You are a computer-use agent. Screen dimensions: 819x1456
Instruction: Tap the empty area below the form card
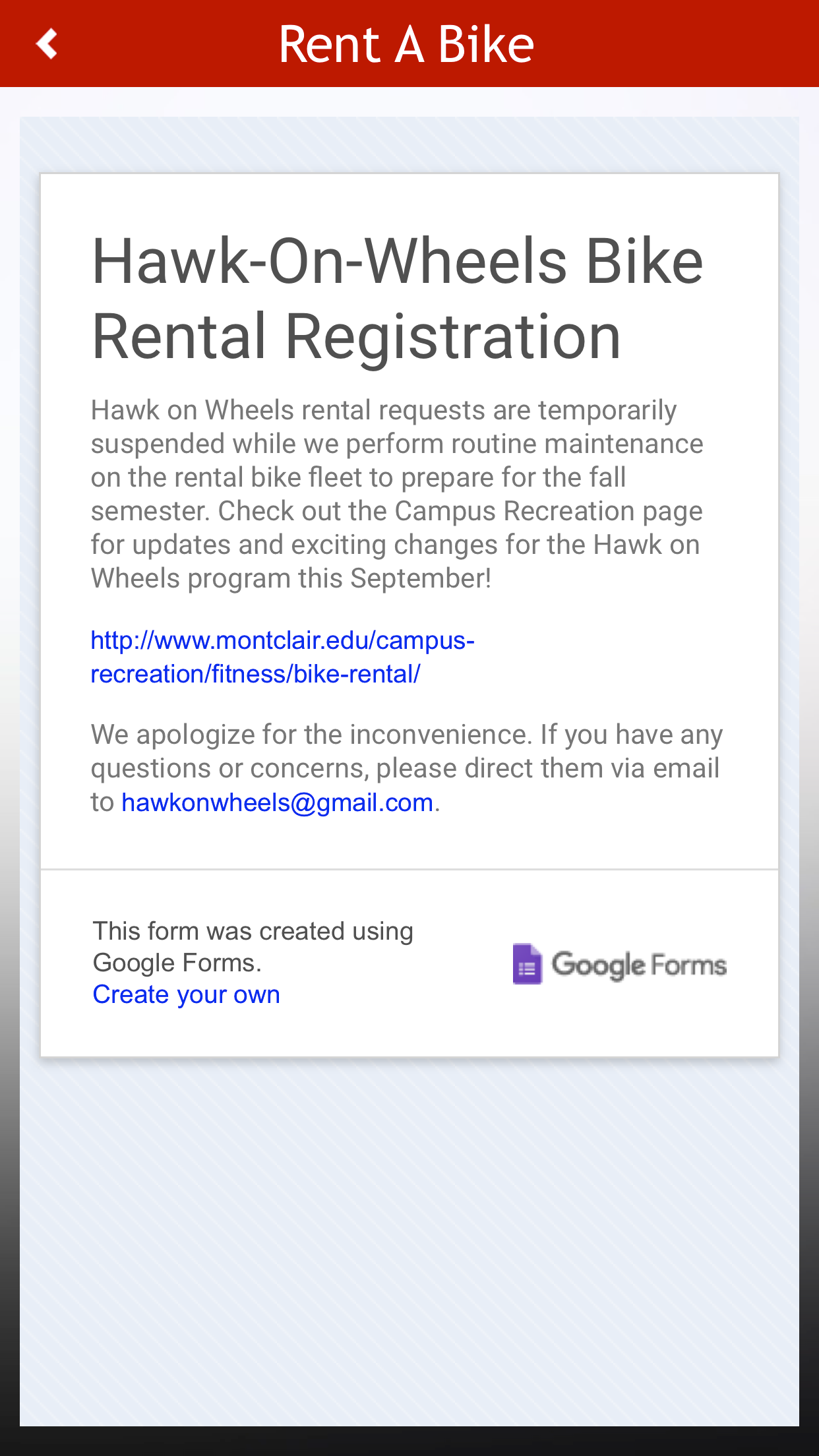[409, 1240]
